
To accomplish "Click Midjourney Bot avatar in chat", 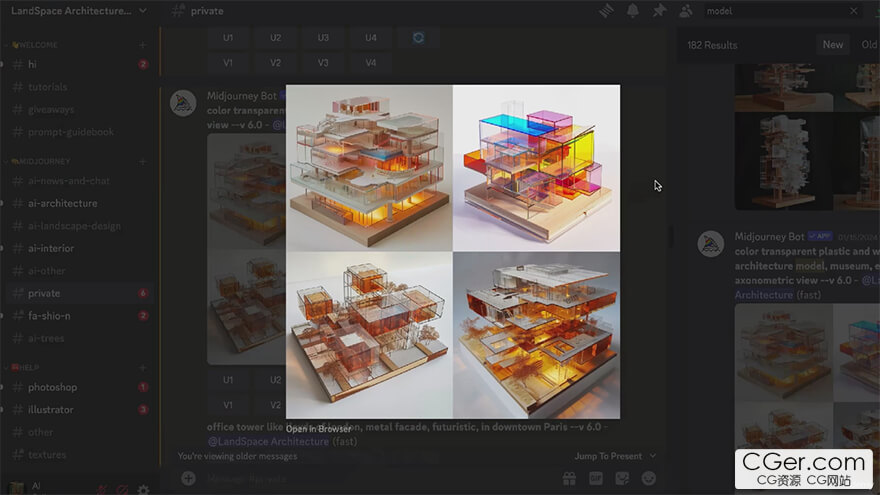I will click(x=184, y=103).
